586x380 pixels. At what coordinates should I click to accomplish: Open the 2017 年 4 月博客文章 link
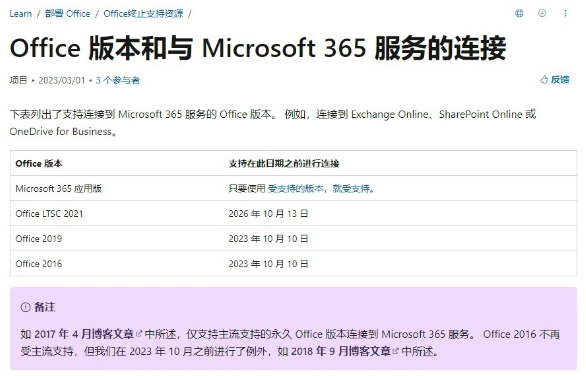84,334
